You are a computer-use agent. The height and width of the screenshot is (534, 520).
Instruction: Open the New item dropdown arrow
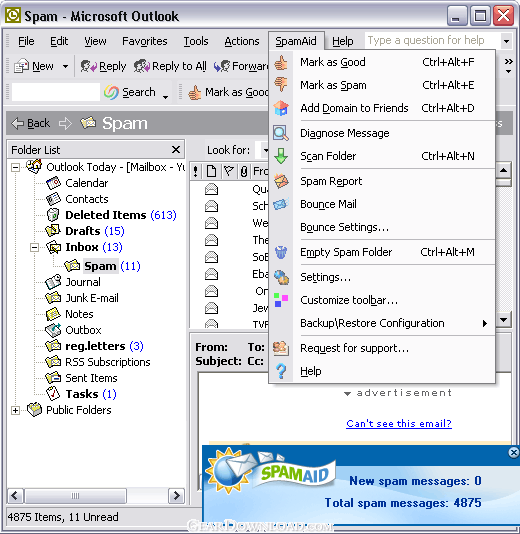(65, 66)
